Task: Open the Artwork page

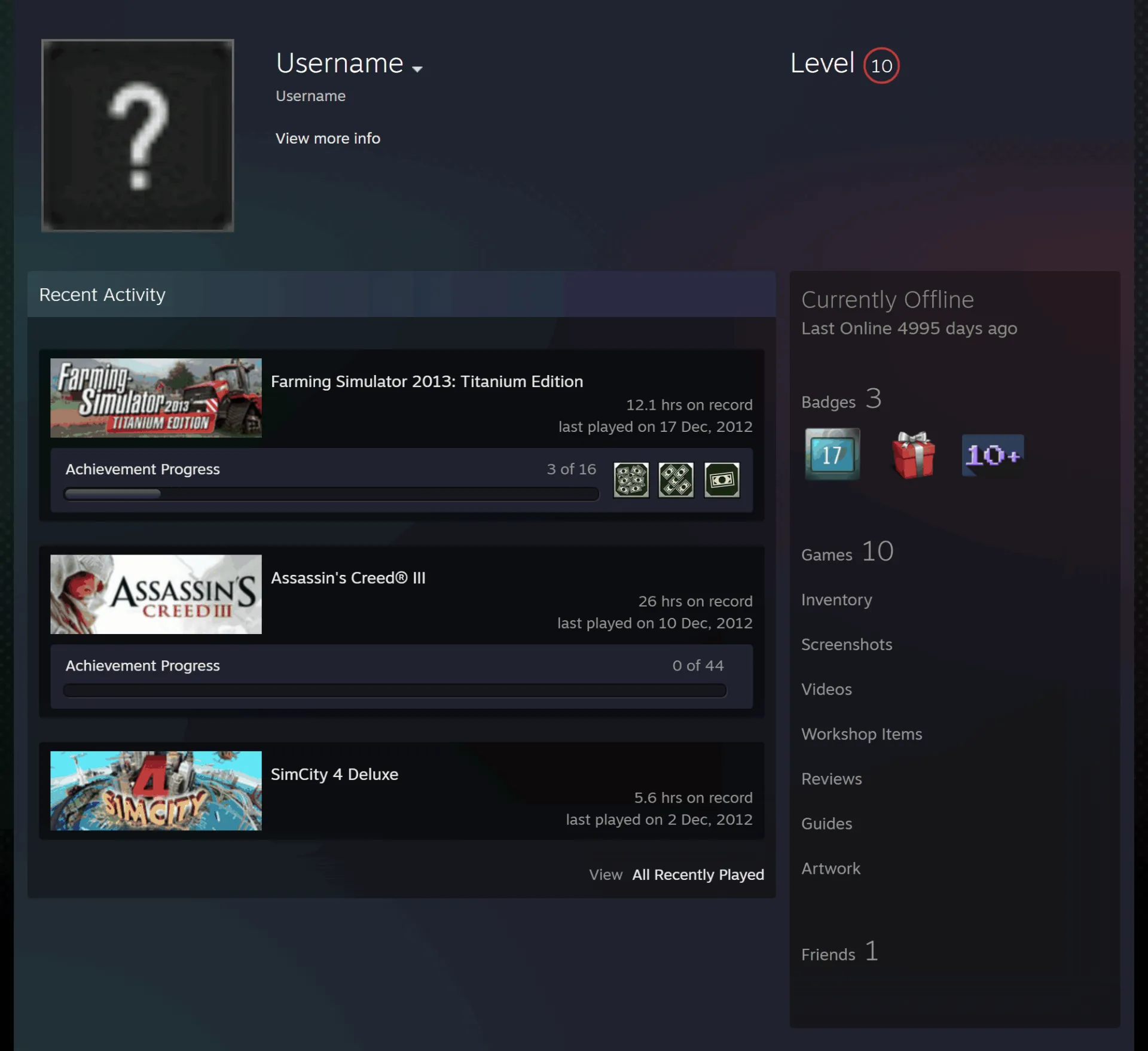Action: tap(831, 869)
